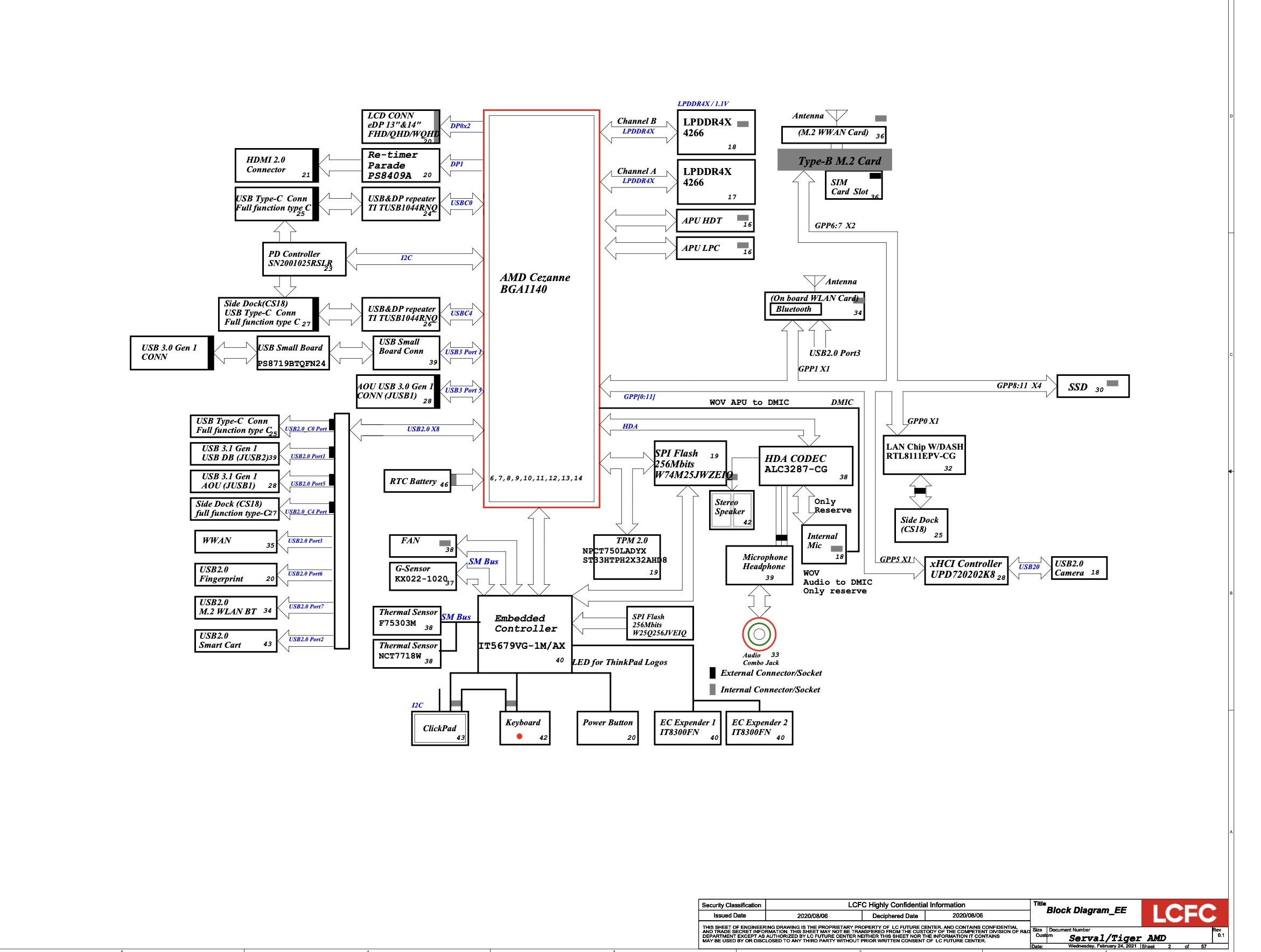This screenshot has width=1261, height=952.
Task: Click the Type-B M.2 Card gray header
Action: (835, 160)
